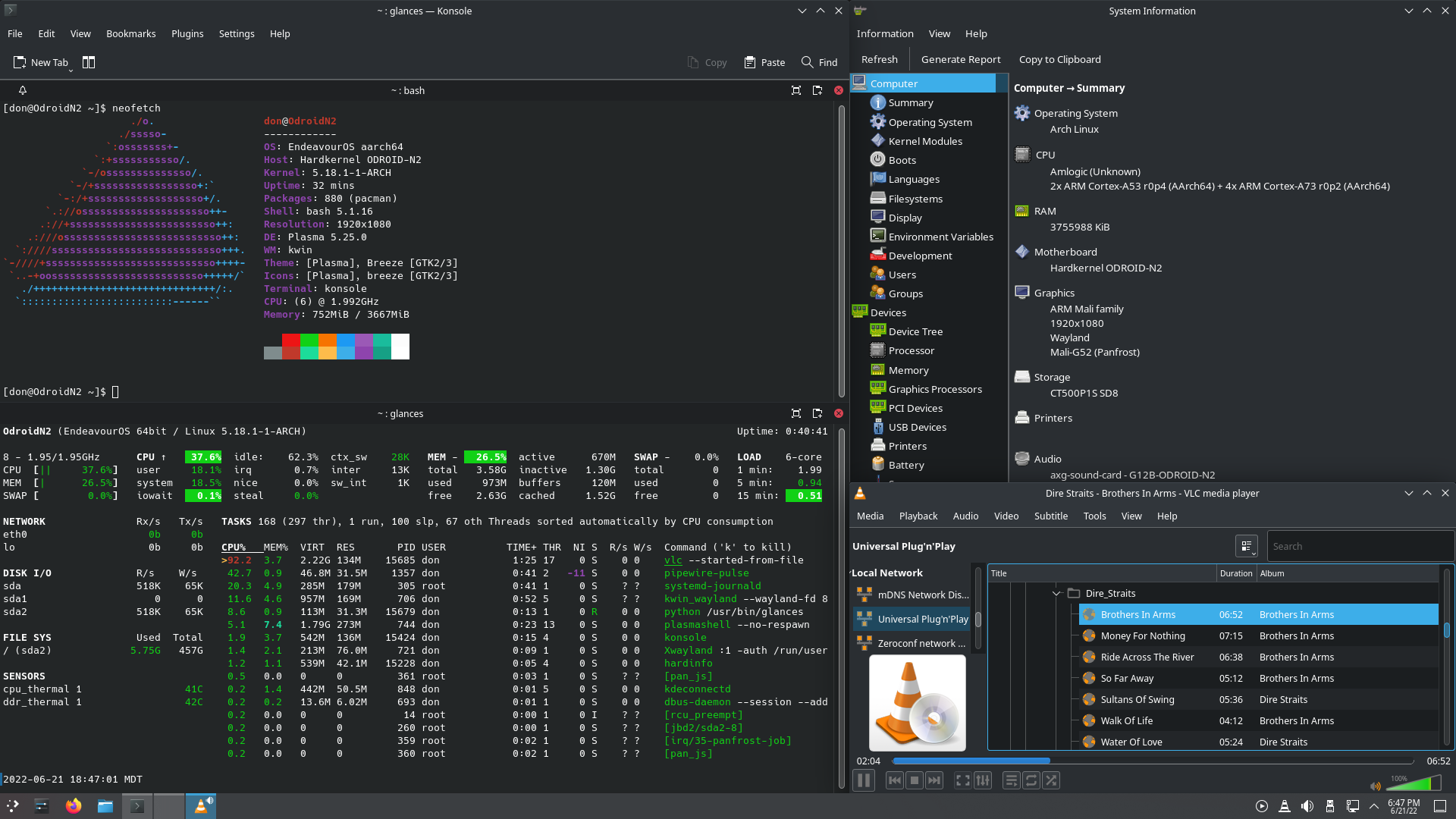Open VLC playlist view mode dropdown
The image size is (1456, 819).
[1247, 546]
